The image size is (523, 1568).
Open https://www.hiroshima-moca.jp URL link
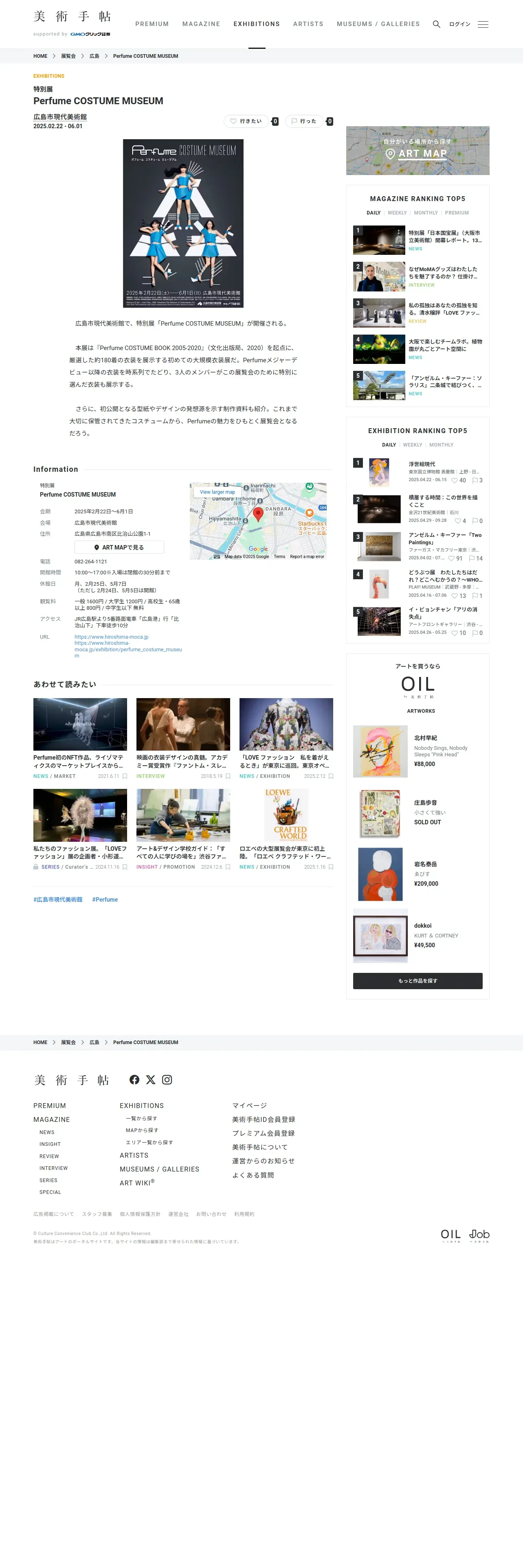click(x=112, y=637)
